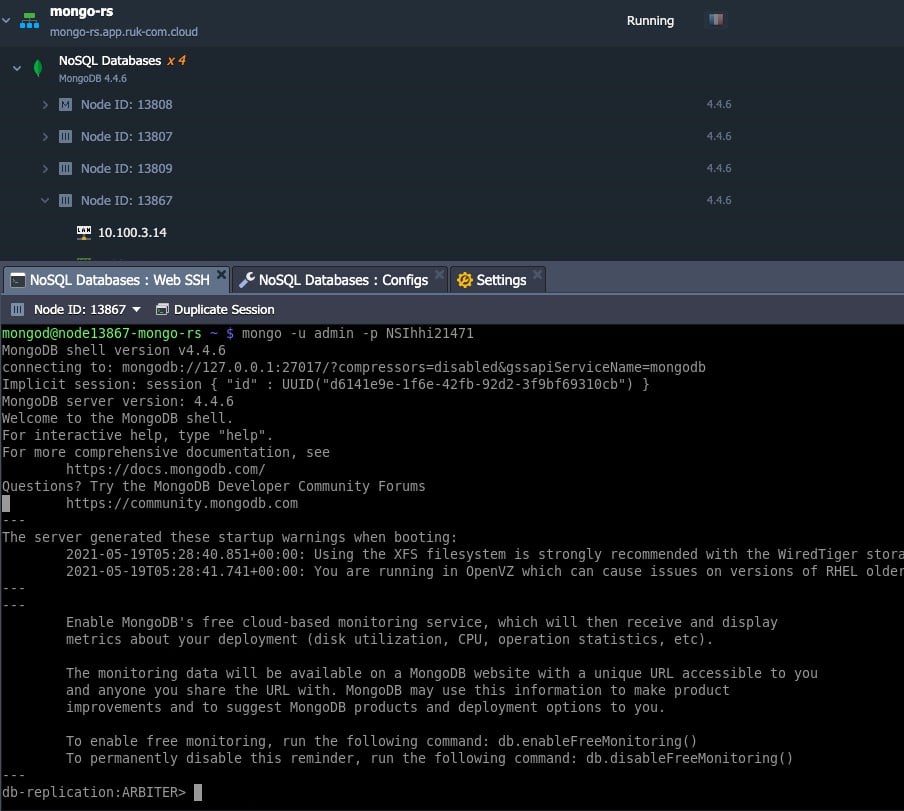904x811 pixels.
Task: Collapse Node ID: 13867 chevron
Action: (45, 200)
